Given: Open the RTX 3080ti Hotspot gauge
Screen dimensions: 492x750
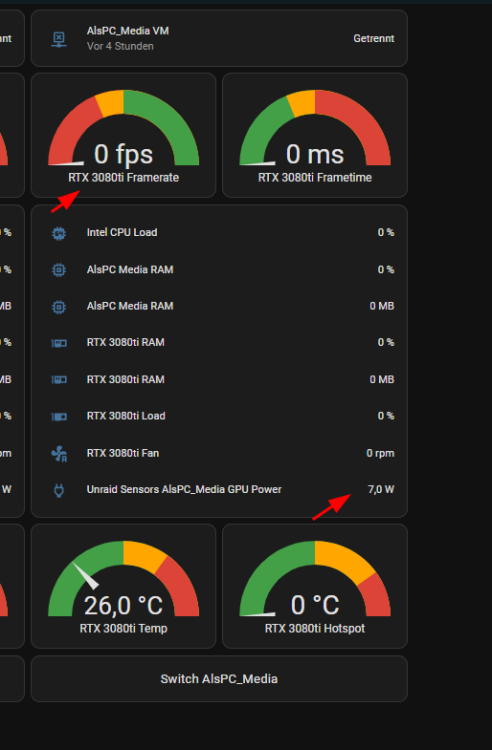Looking at the screenshot, I should click(315, 586).
